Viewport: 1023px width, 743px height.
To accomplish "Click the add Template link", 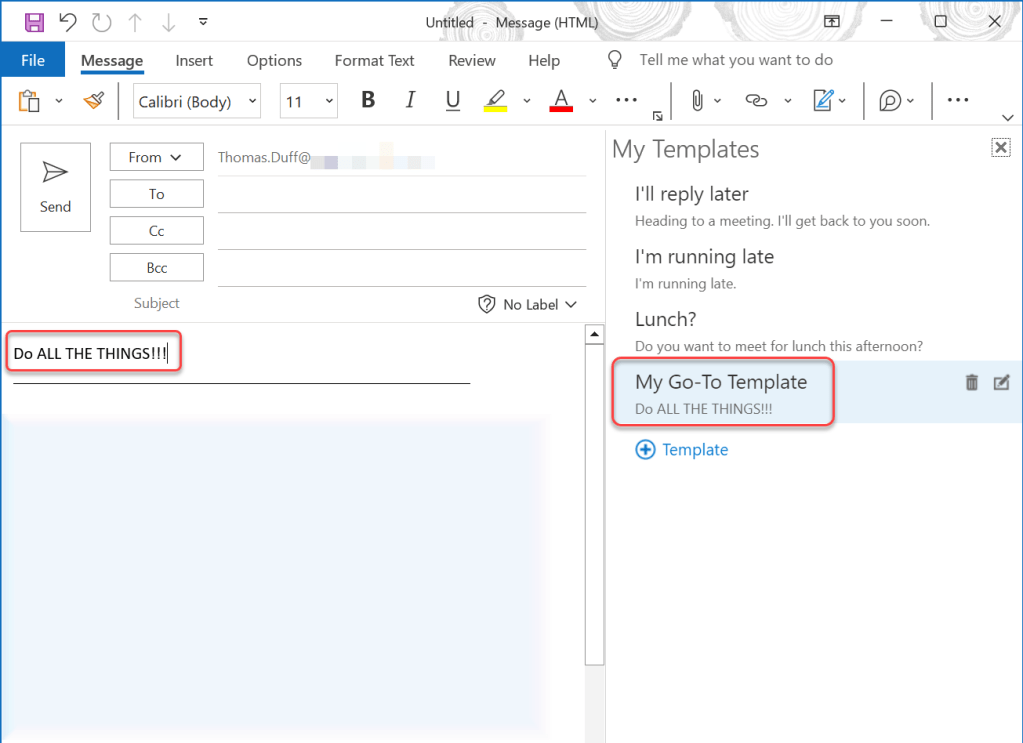I will pos(682,450).
